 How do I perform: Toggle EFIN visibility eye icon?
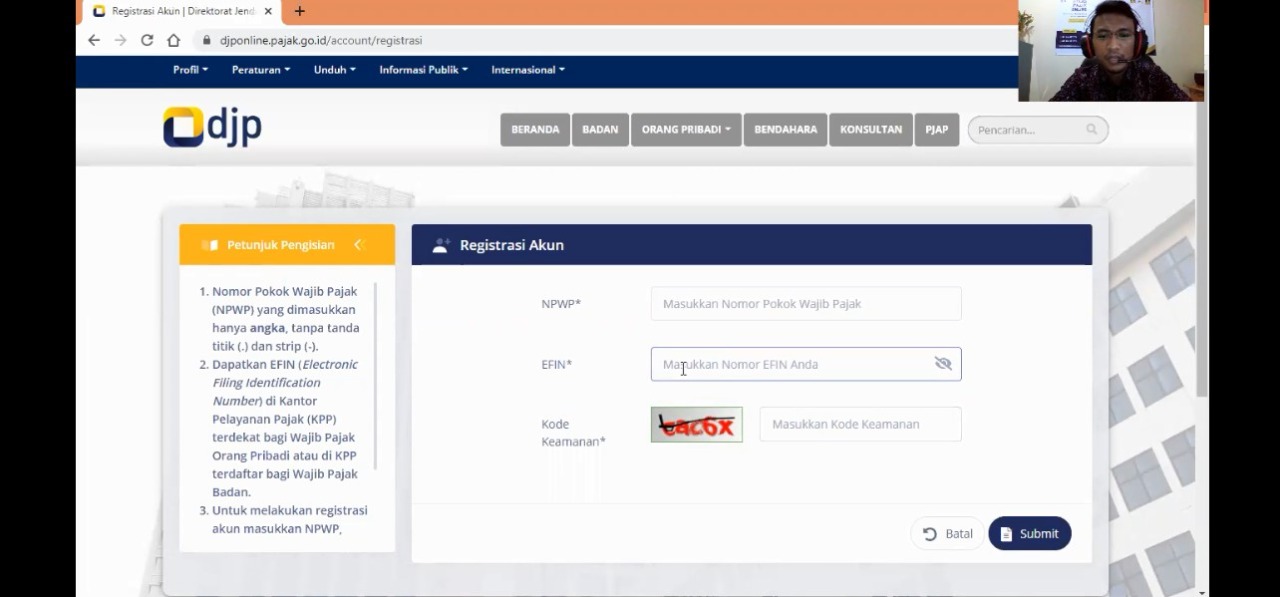942,364
